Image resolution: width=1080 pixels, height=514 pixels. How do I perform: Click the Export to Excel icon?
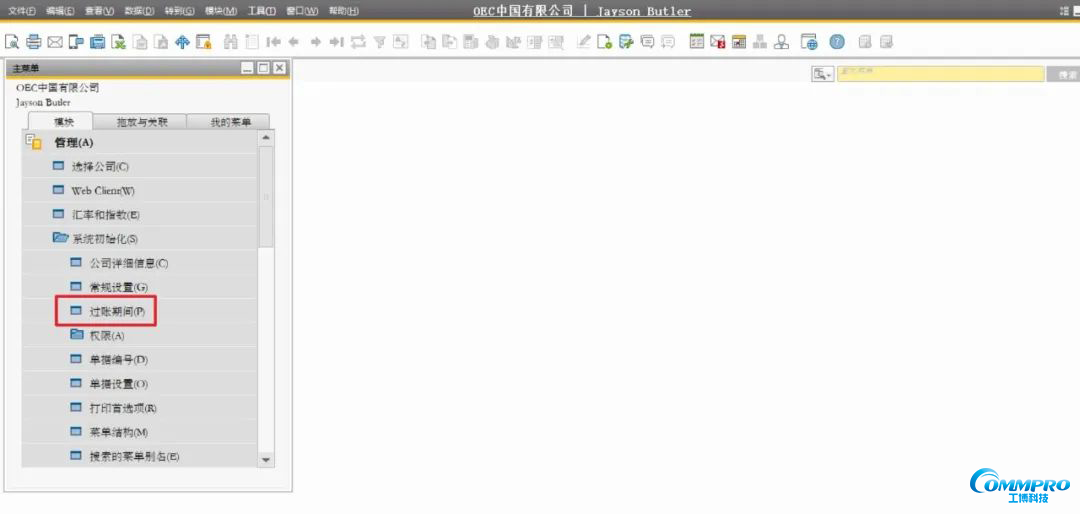tap(119, 42)
